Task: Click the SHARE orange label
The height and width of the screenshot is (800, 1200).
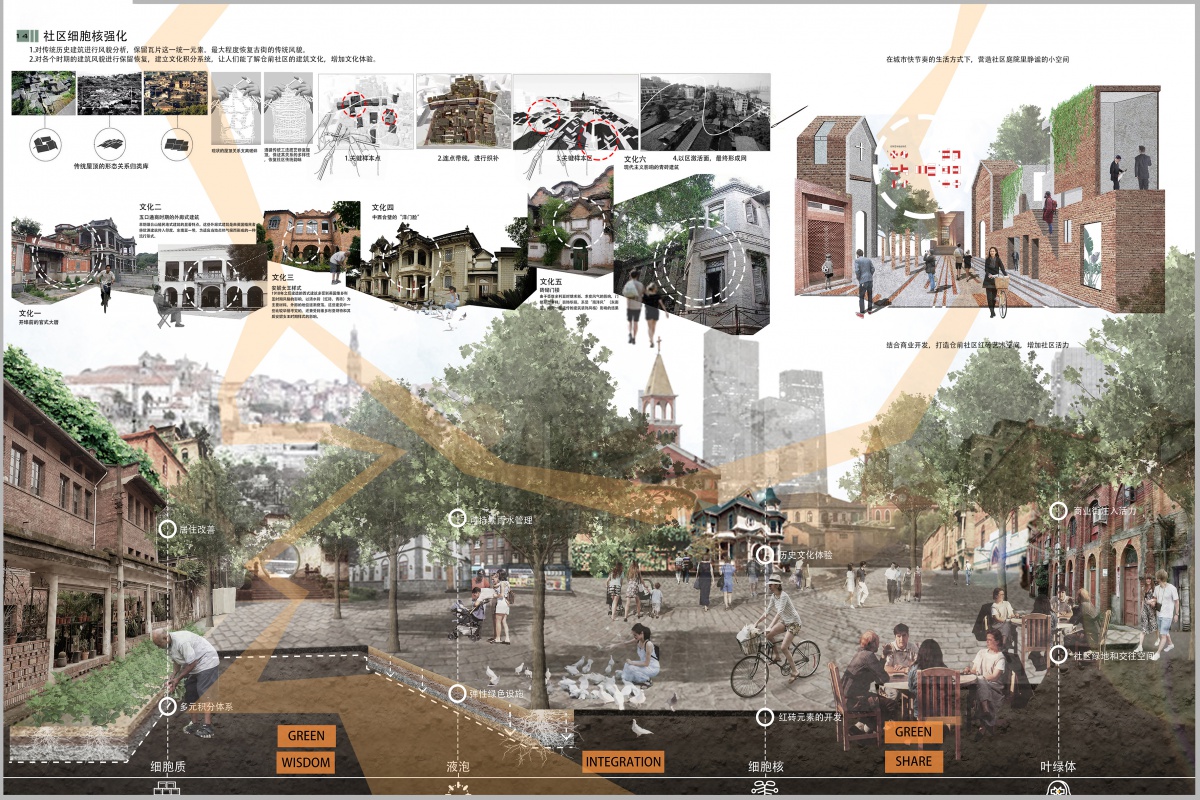Action: pyautogui.click(x=913, y=761)
